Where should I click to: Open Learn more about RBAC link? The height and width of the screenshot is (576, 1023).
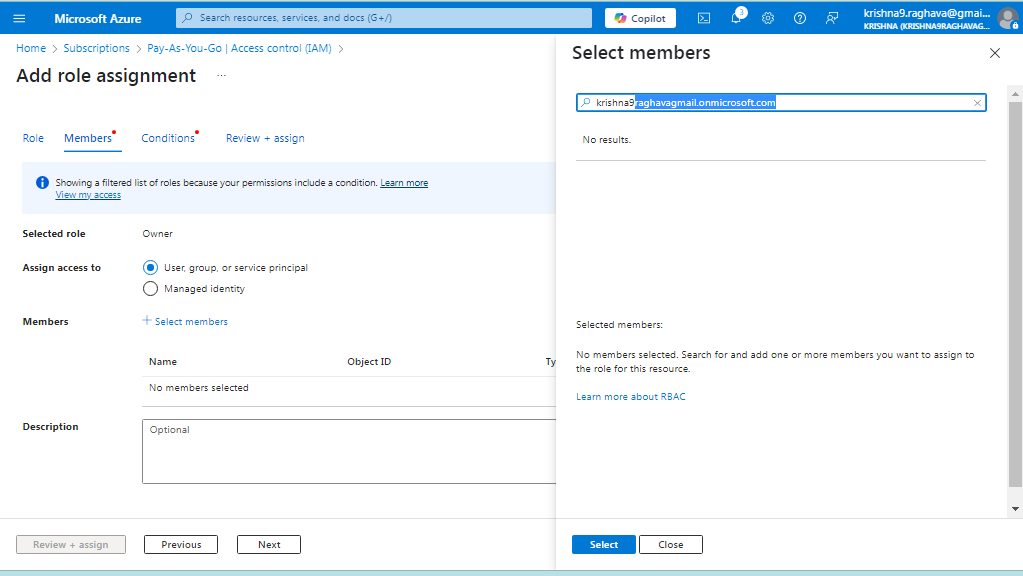[631, 397]
